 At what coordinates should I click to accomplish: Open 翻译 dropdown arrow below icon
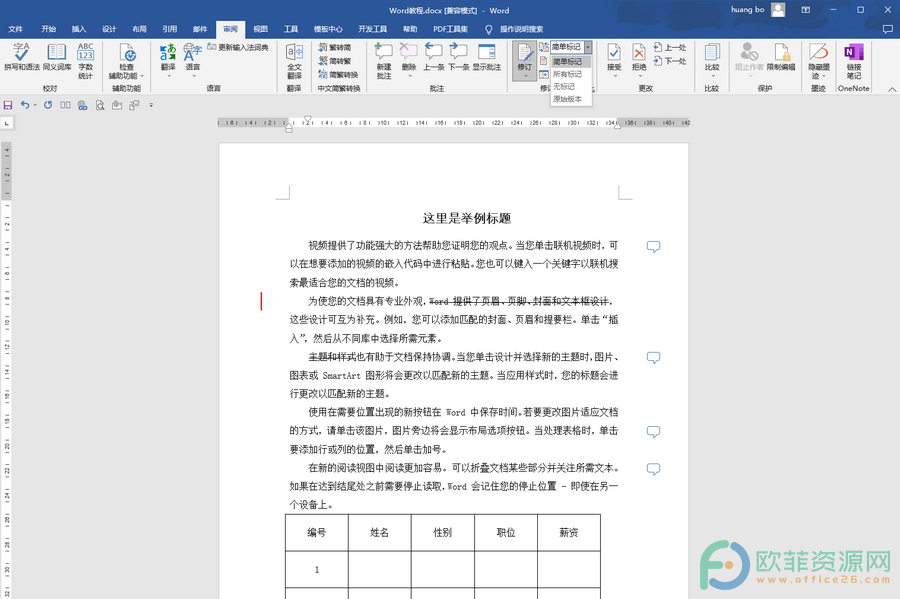[168, 76]
